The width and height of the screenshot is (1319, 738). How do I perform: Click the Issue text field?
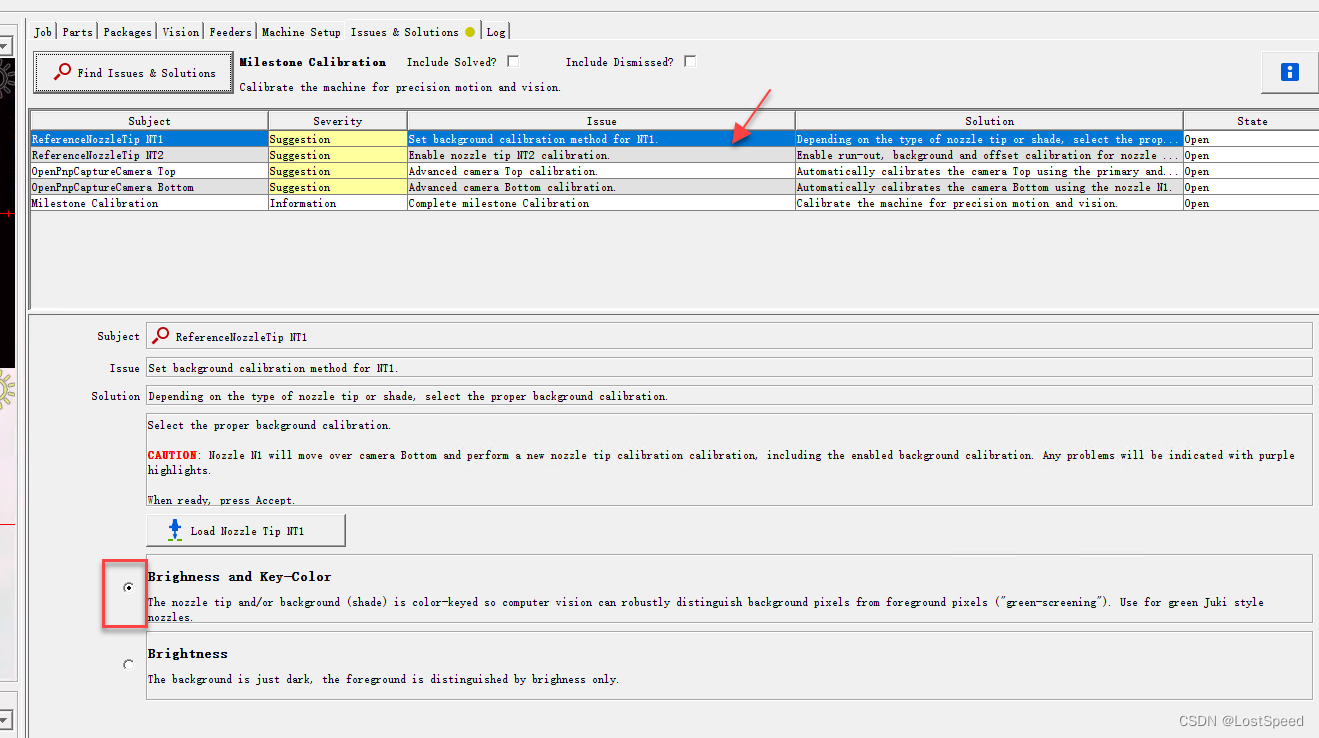click(729, 368)
